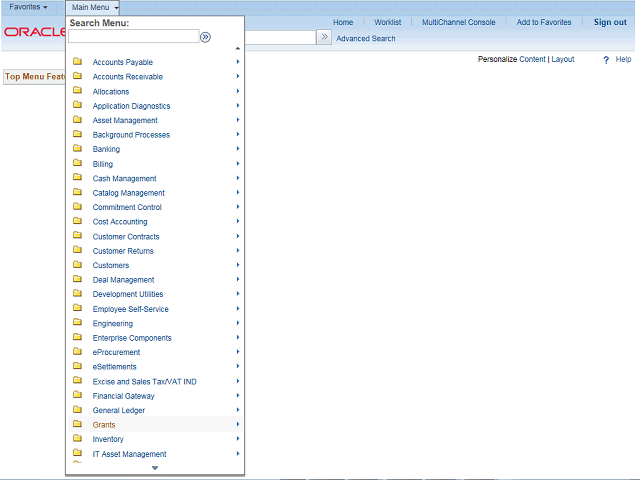
Task: Expand the Enterprise Components submenu arrow
Action: click(238, 338)
